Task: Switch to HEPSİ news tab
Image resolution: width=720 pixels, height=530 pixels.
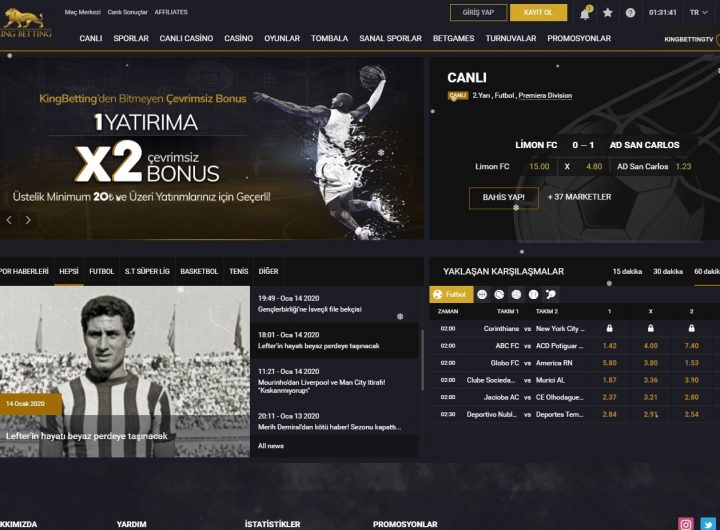Action: point(69,271)
